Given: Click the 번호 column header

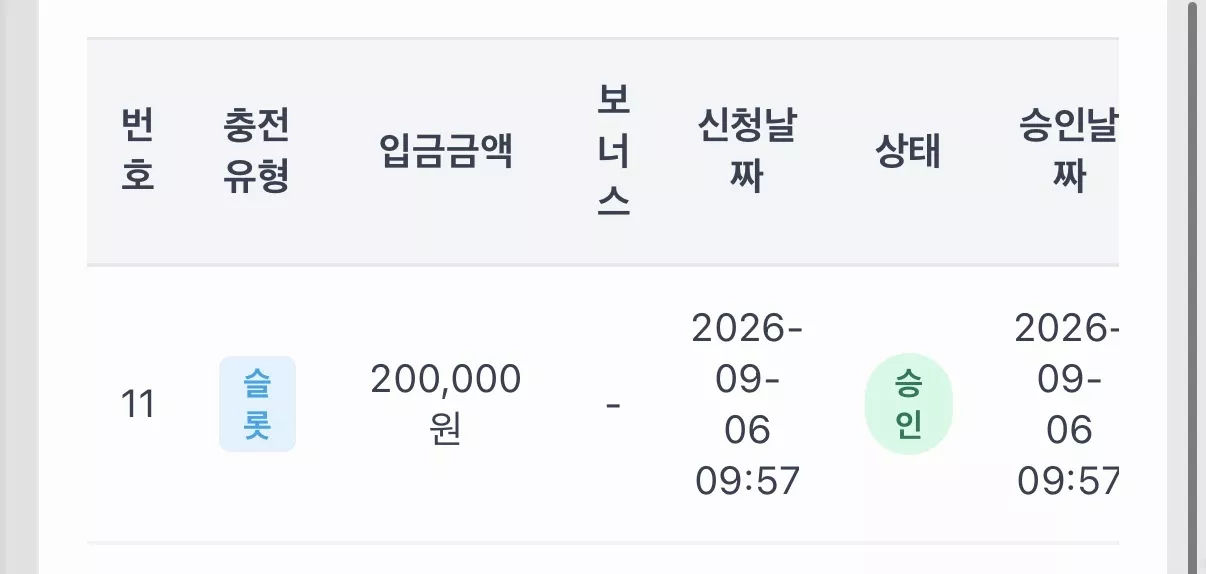Looking at the screenshot, I should tap(137, 152).
